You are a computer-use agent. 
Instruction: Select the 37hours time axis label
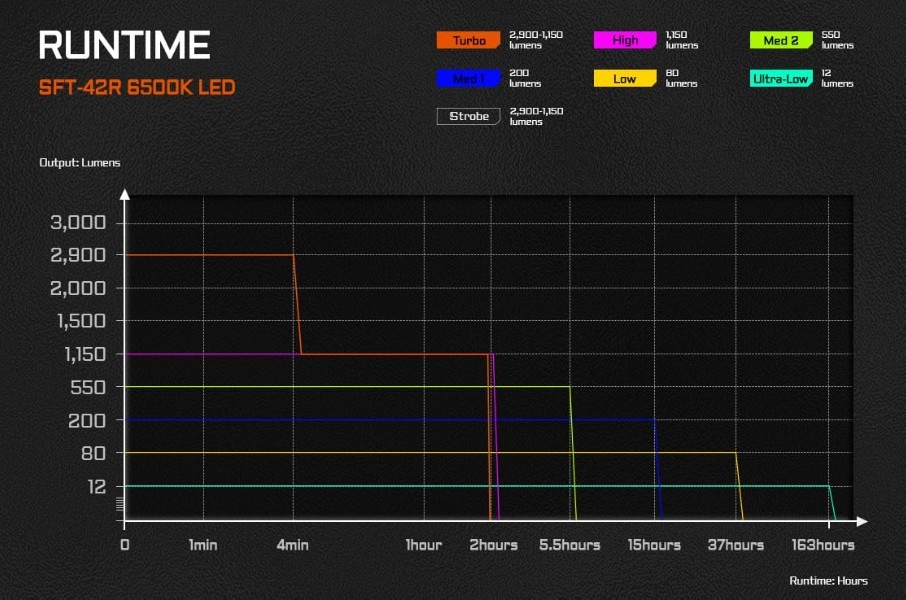click(736, 545)
